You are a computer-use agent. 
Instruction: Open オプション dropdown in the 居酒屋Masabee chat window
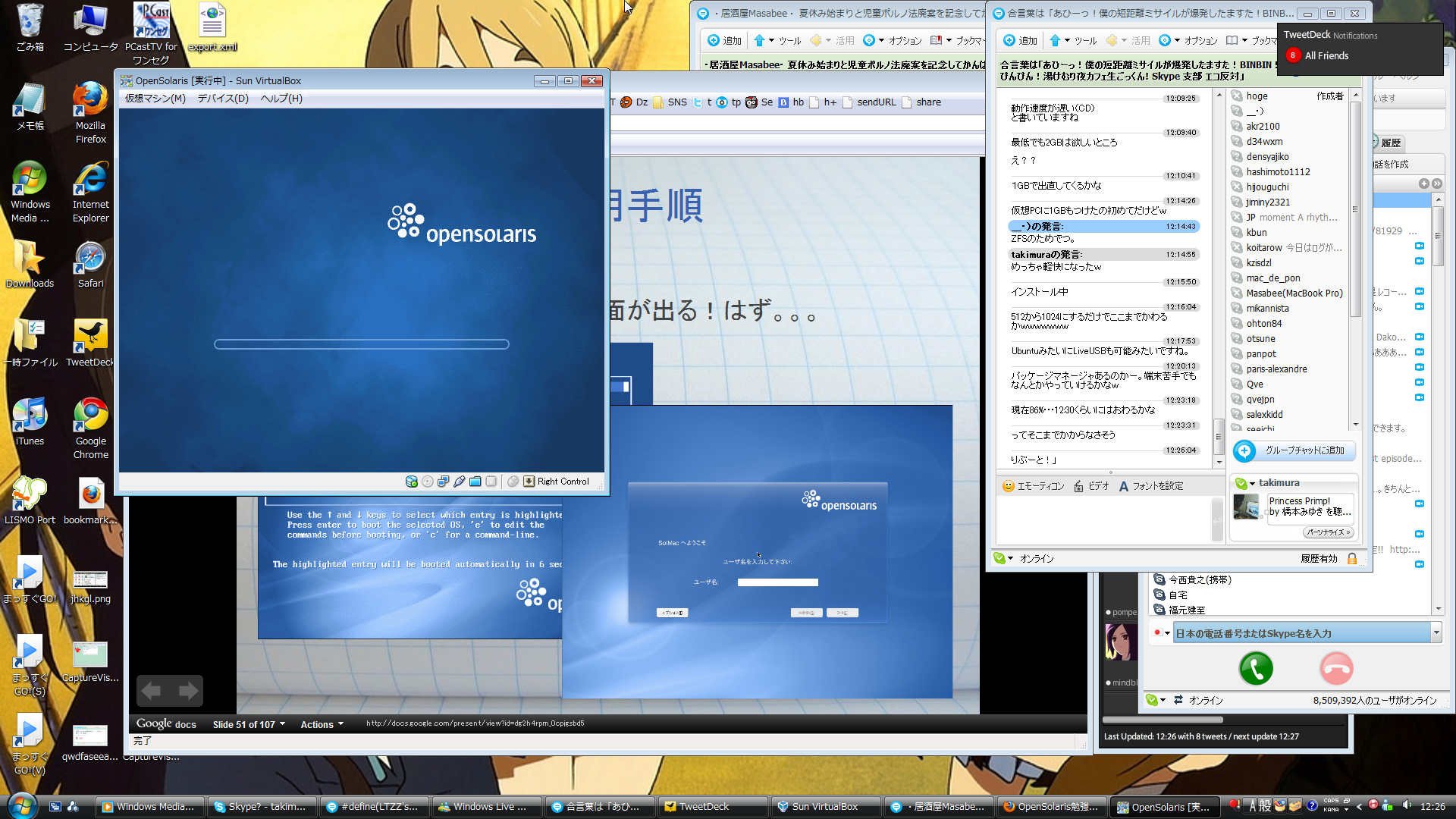click(x=892, y=40)
